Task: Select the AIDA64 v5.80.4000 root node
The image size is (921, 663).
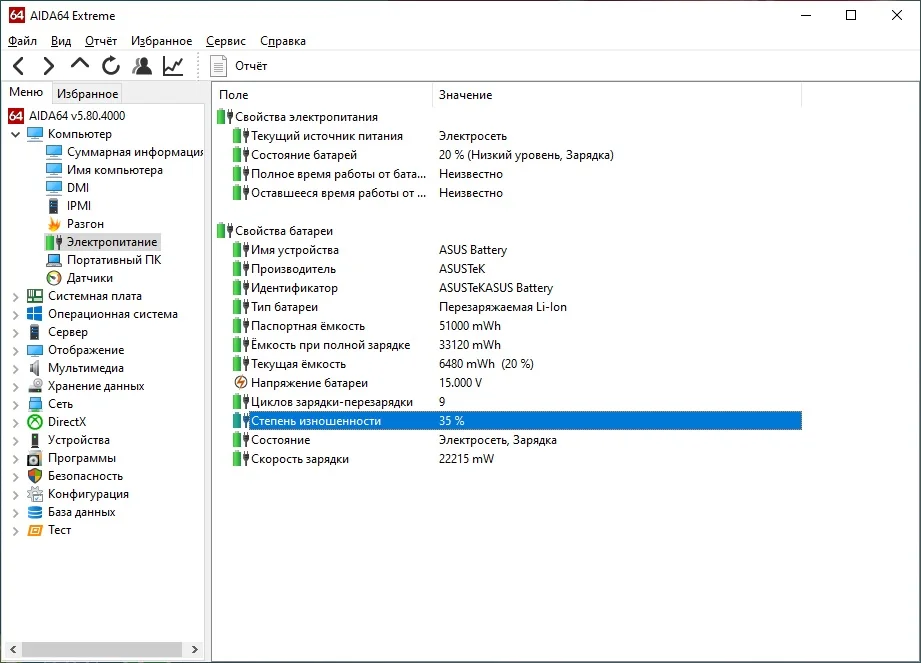Action: pos(66,116)
